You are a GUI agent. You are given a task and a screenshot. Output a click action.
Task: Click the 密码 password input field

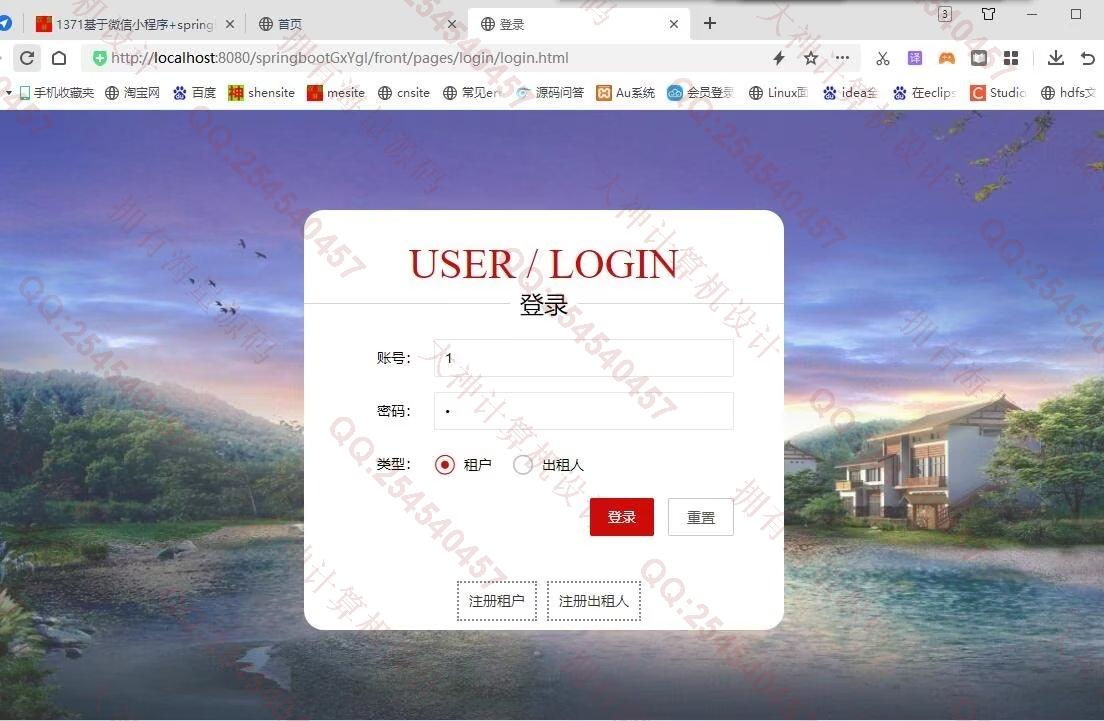click(584, 410)
